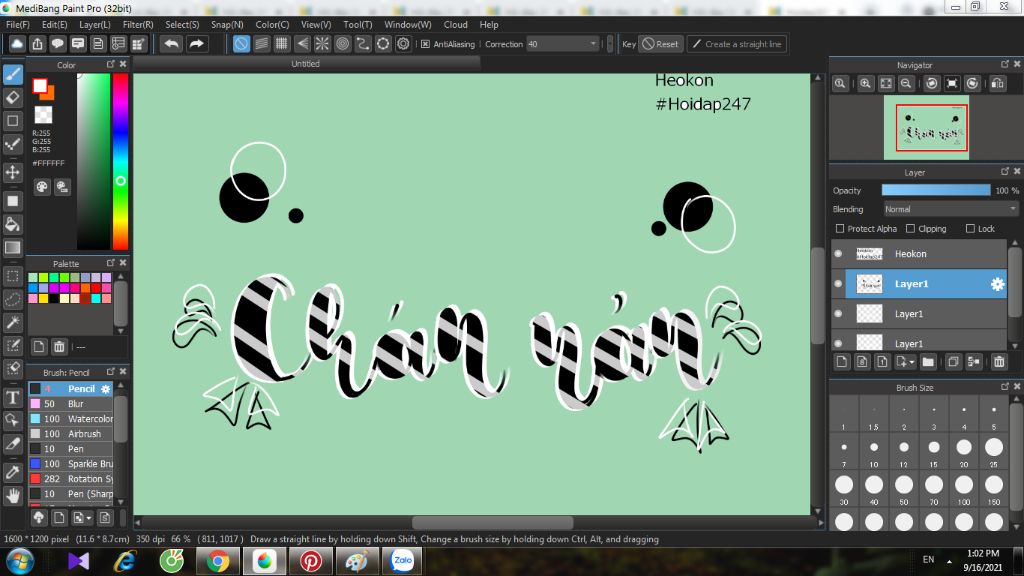Open the Cloud menu
1024x576 pixels.
456,24
